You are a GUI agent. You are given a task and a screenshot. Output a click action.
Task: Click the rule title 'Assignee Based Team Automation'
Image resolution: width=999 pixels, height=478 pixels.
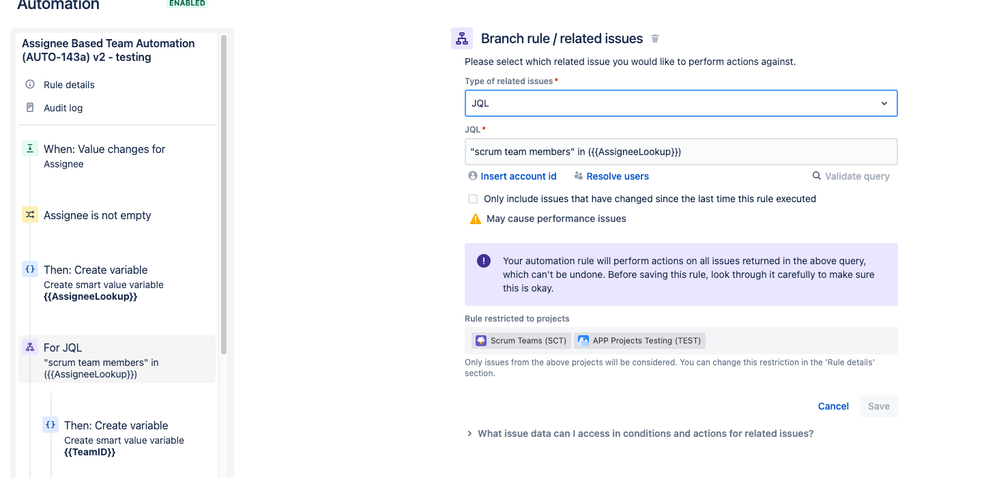(108, 50)
